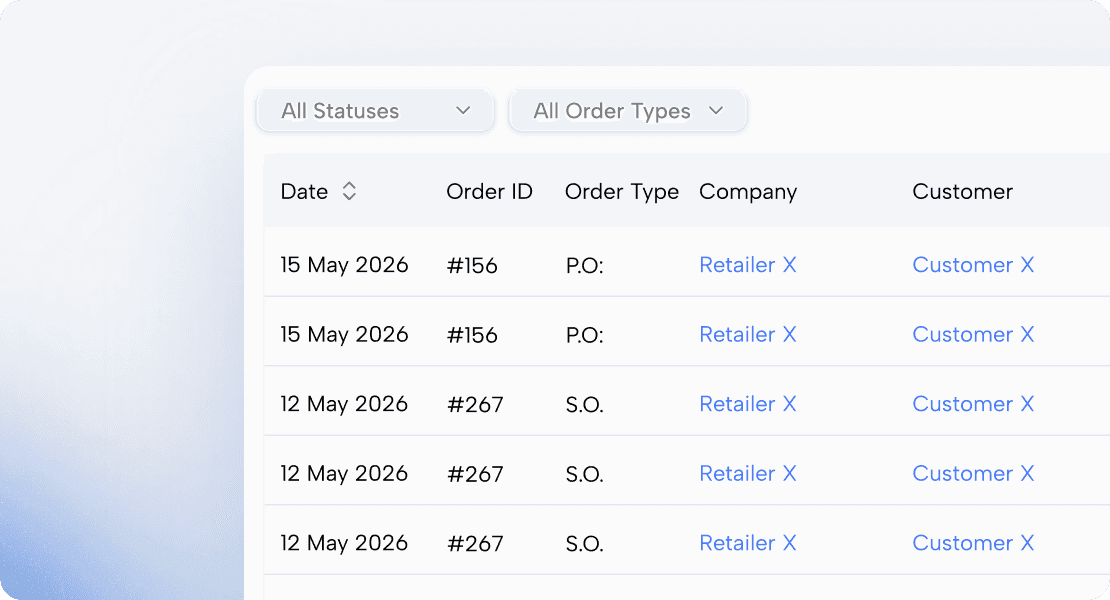
Task: Select order #156 cell in first row
Action: (x=472, y=265)
